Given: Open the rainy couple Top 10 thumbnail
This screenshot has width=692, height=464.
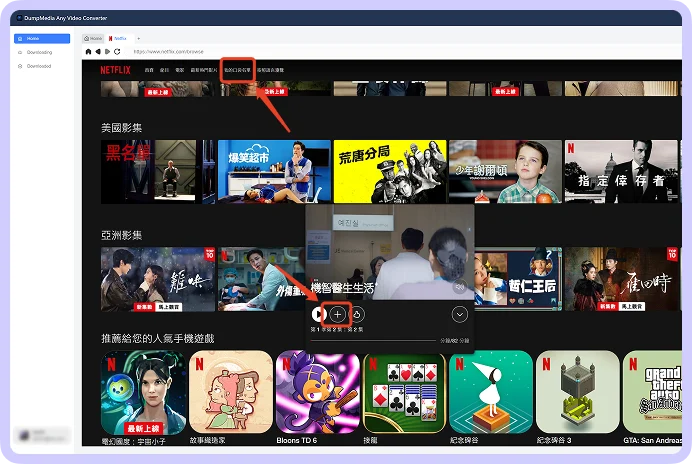Looking at the screenshot, I should pos(158,279).
